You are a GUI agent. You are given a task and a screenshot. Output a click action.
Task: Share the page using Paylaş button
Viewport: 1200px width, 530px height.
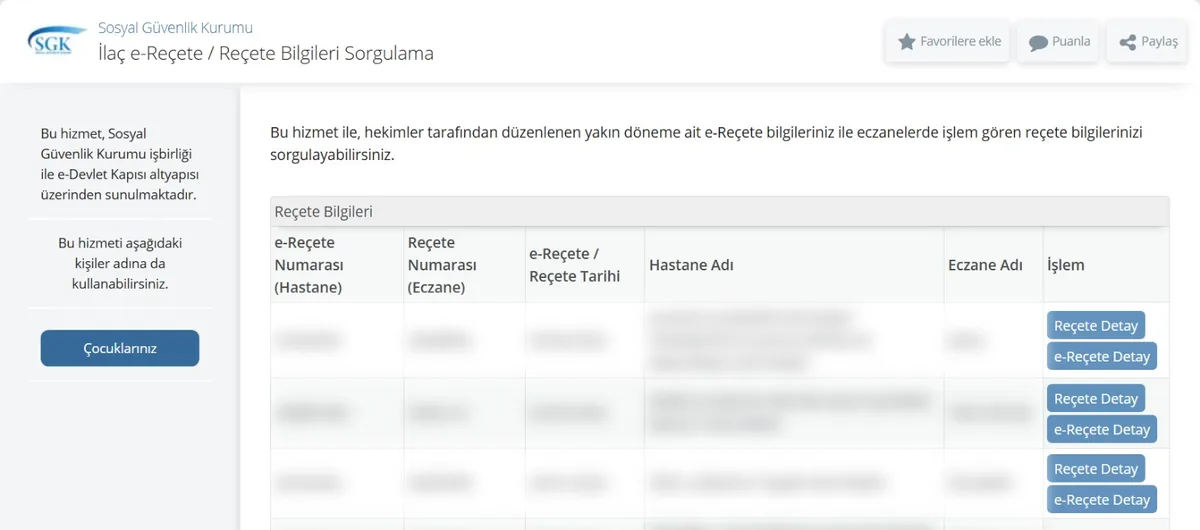coord(1146,42)
